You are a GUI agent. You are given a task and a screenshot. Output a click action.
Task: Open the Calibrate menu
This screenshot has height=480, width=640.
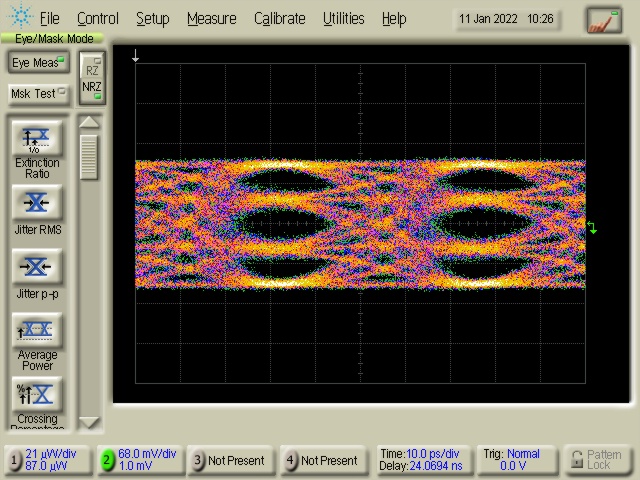(x=279, y=18)
